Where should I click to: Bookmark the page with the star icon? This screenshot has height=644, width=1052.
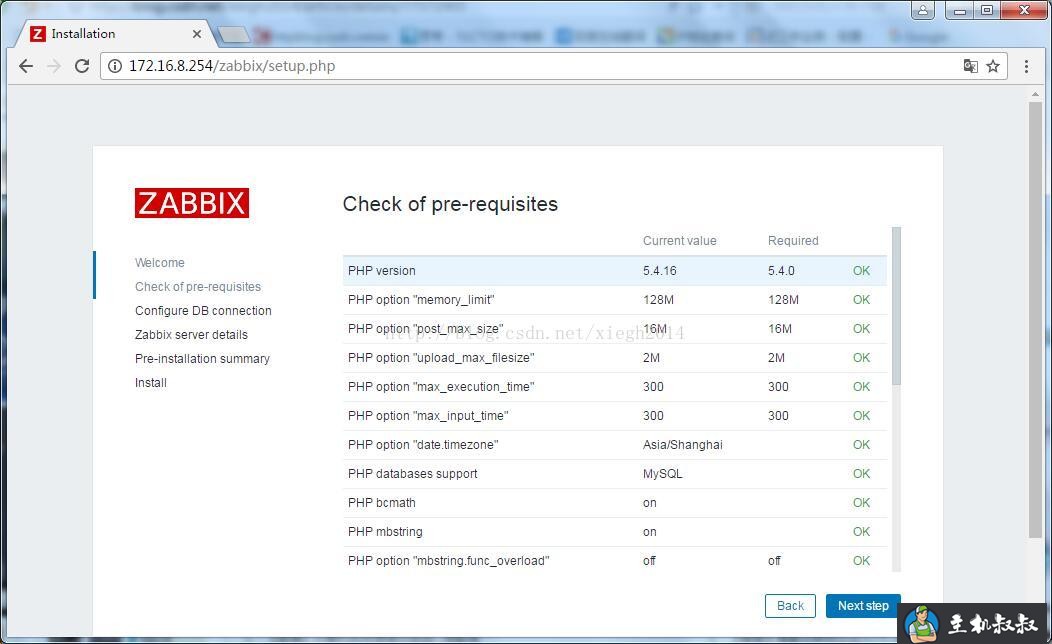994,65
